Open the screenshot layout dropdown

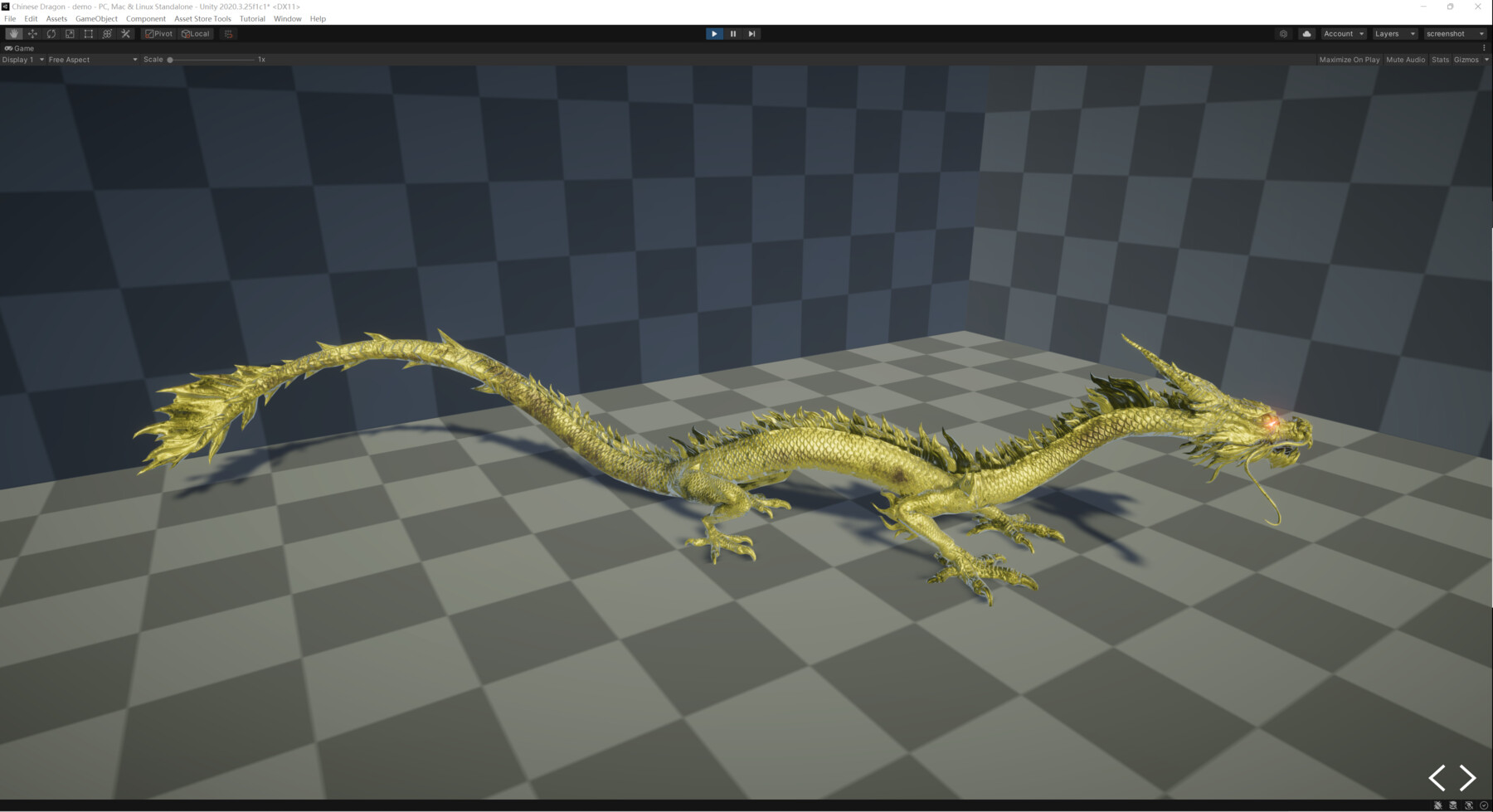coord(1455,34)
